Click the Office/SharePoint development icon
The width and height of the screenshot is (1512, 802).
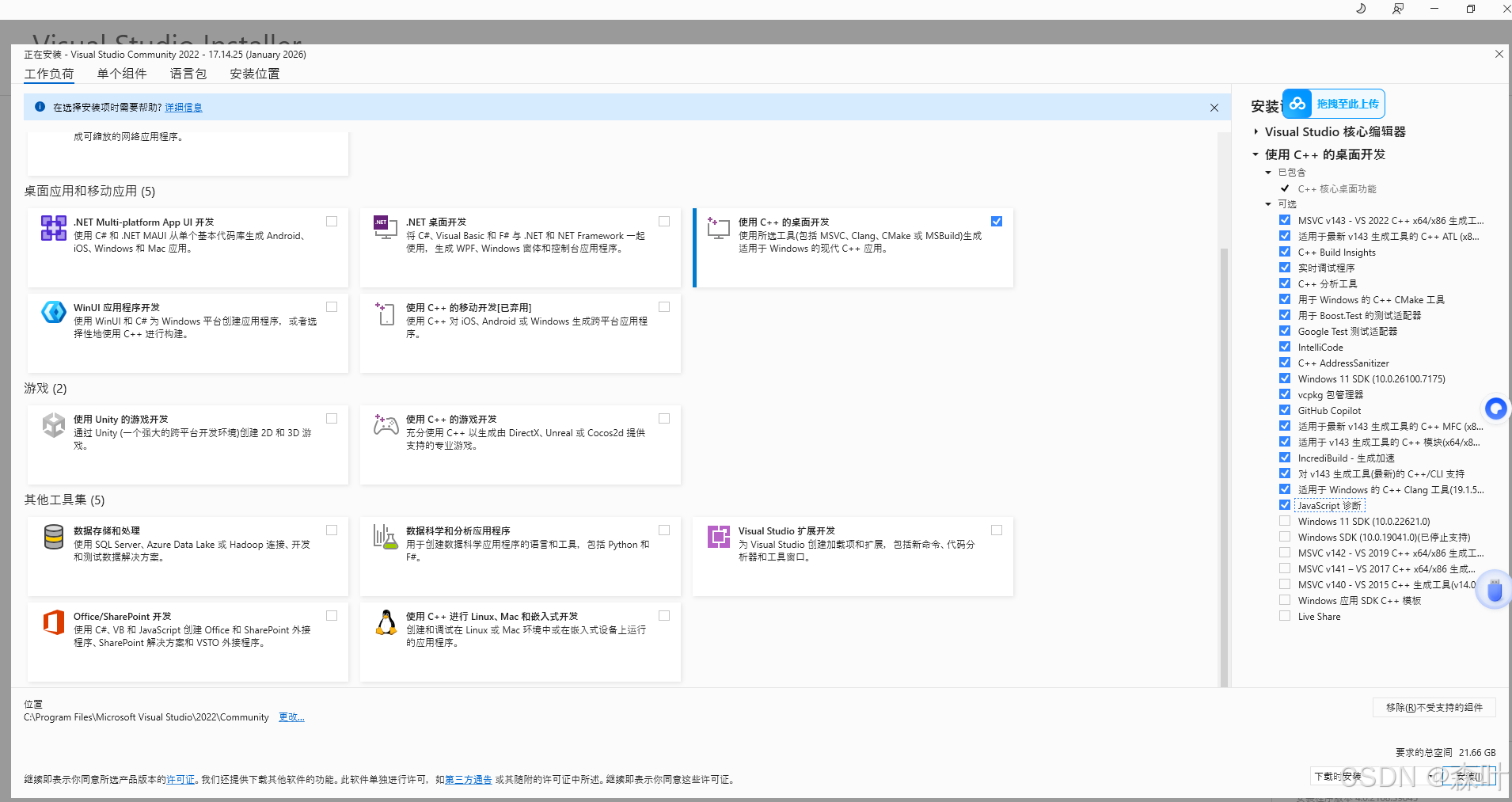click(54, 622)
